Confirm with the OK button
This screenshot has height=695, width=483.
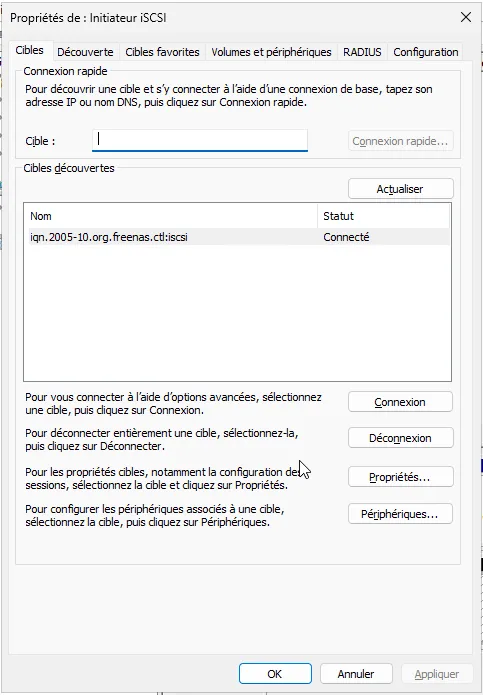275,674
